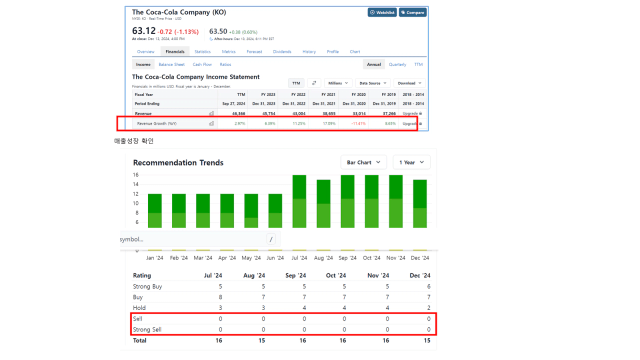This screenshot has width=640, height=360.
Task: Click the chart icon in Revenue Growth row
Action: coord(211,123)
